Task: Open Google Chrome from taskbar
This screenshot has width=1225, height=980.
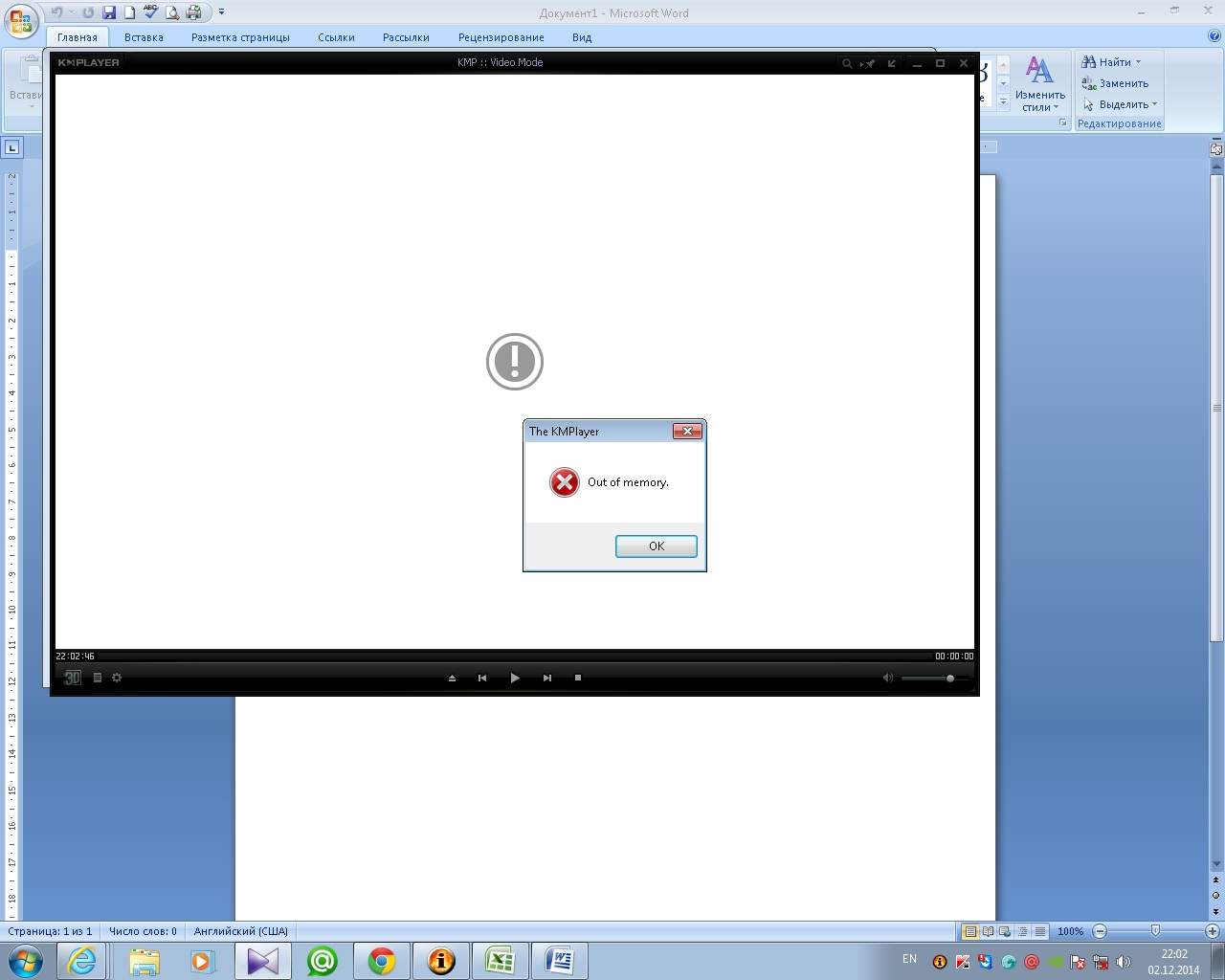Action: point(382,961)
